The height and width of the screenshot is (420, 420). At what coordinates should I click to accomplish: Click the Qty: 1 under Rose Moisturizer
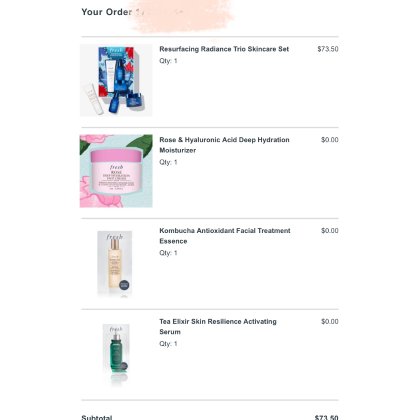click(168, 162)
